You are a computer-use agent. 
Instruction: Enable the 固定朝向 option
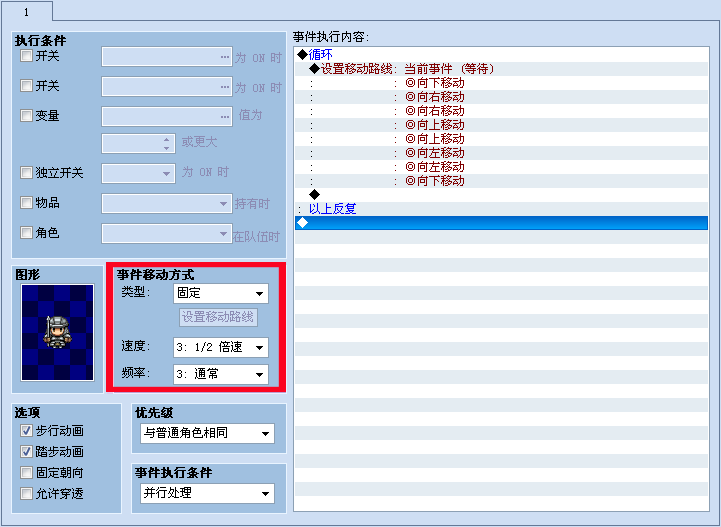tap(26, 473)
